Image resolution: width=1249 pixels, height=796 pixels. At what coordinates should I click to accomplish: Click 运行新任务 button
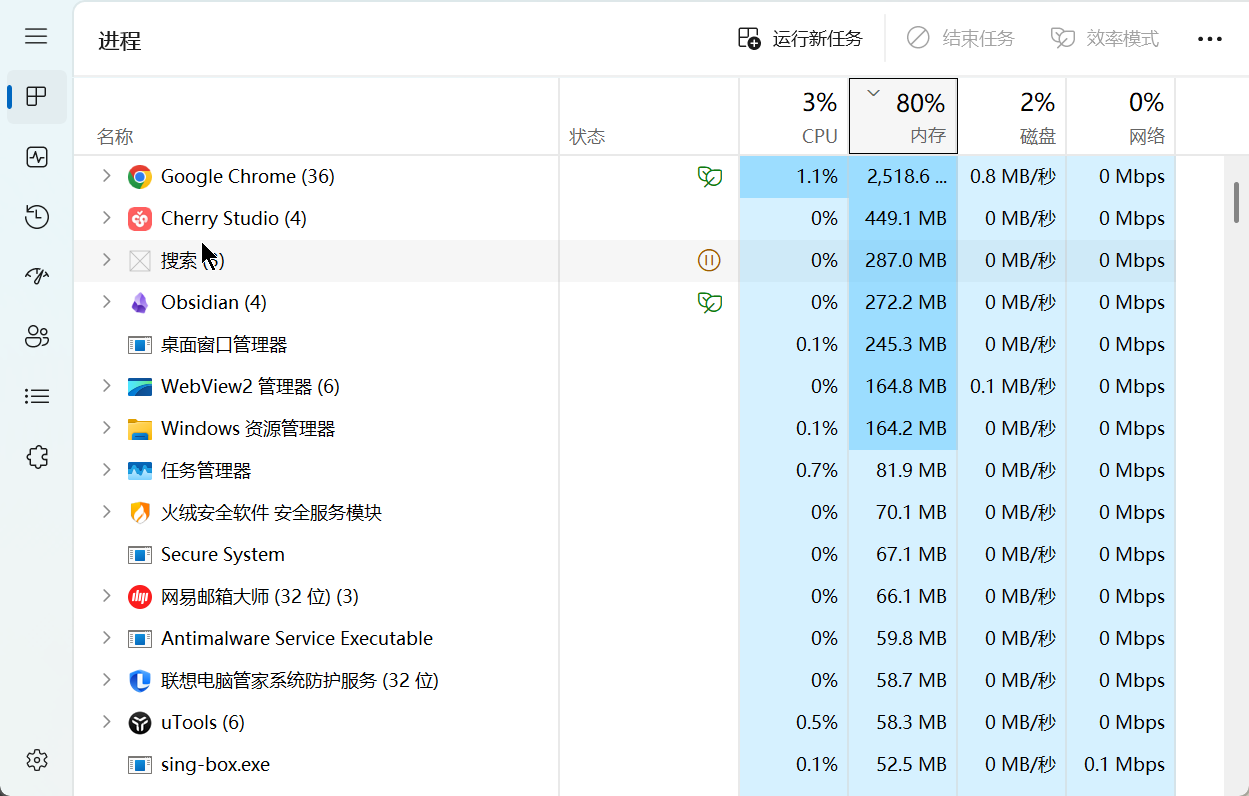click(x=800, y=39)
